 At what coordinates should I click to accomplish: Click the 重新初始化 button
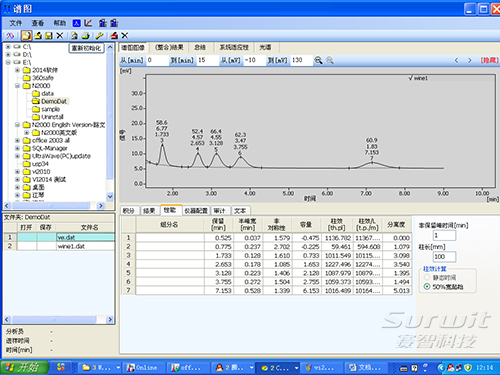86,48
